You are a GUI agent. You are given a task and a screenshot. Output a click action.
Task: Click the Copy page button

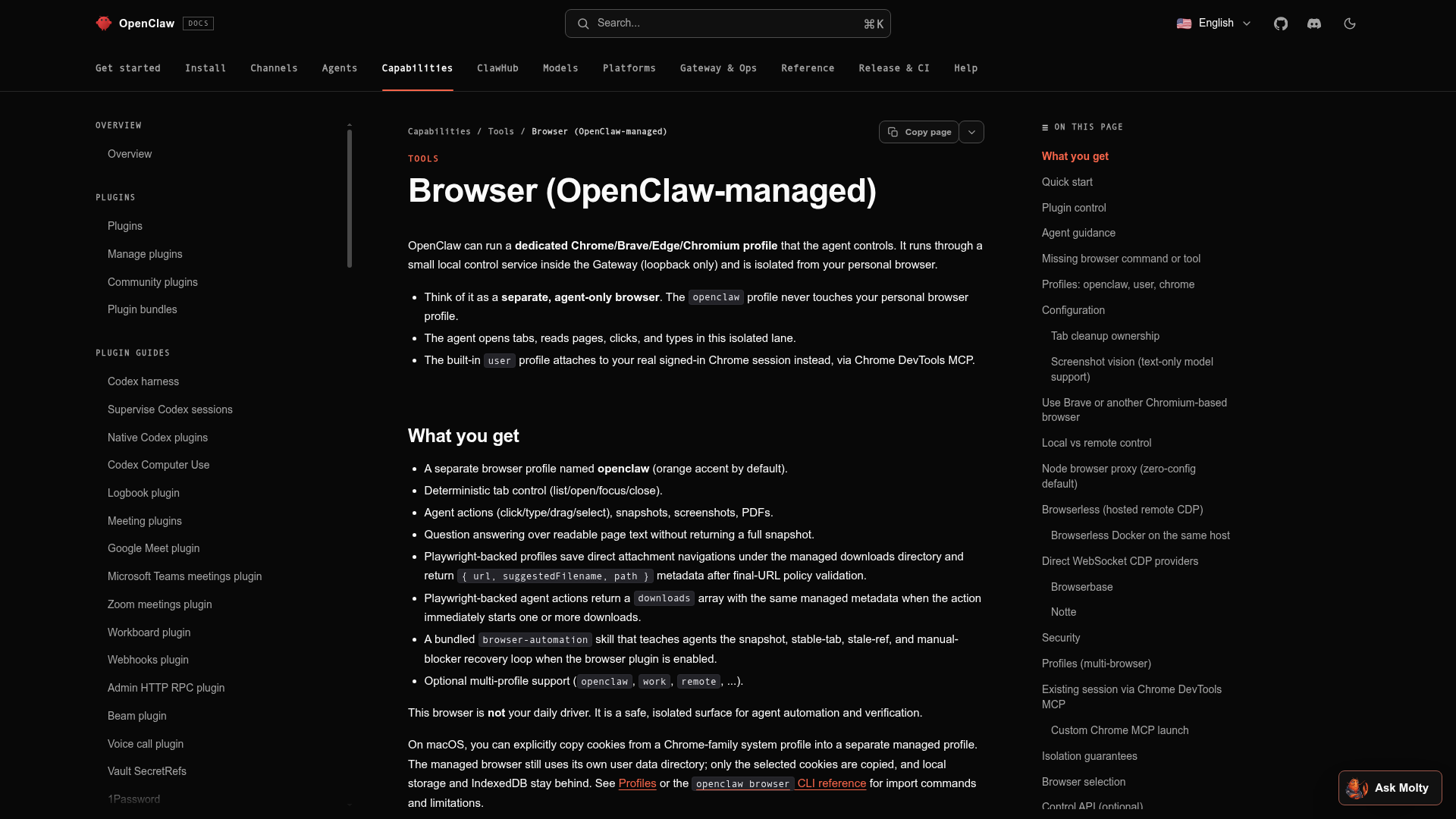(x=918, y=132)
